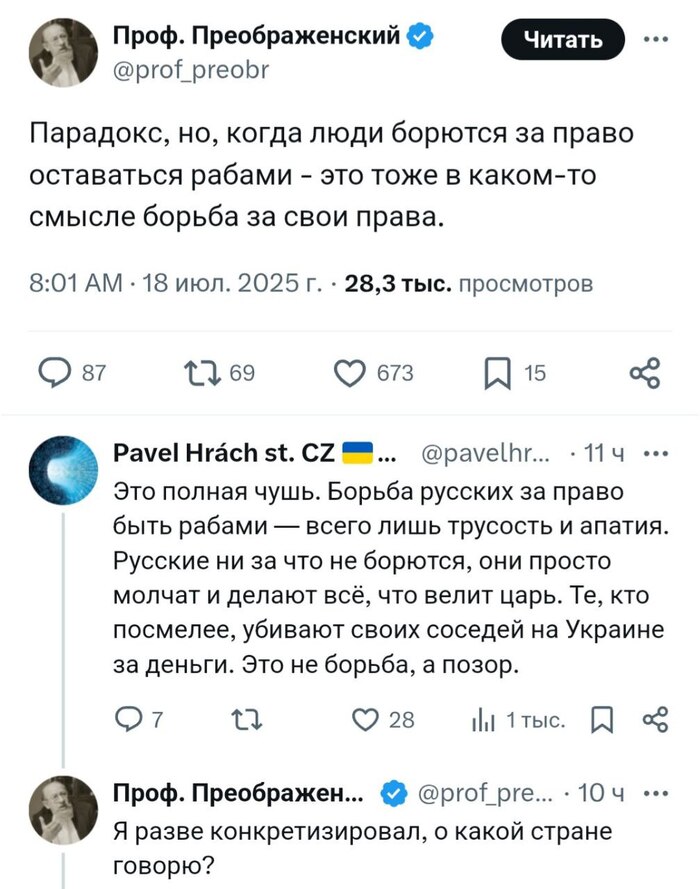Share Pavel Hrách's reply
Image resolution: width=700 pixels, height=889 pixels.
[x=654, y=719]
